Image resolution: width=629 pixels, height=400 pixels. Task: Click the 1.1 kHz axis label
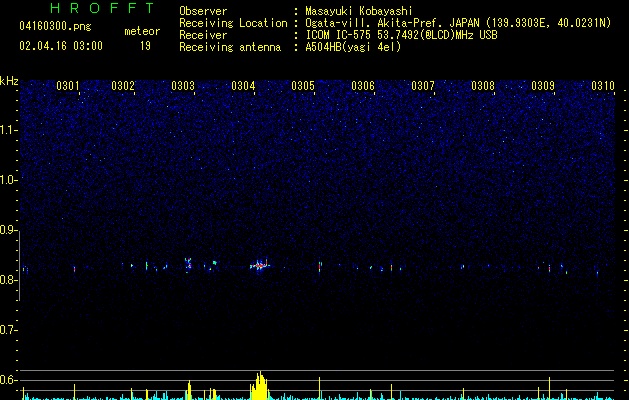click(9, 130)
